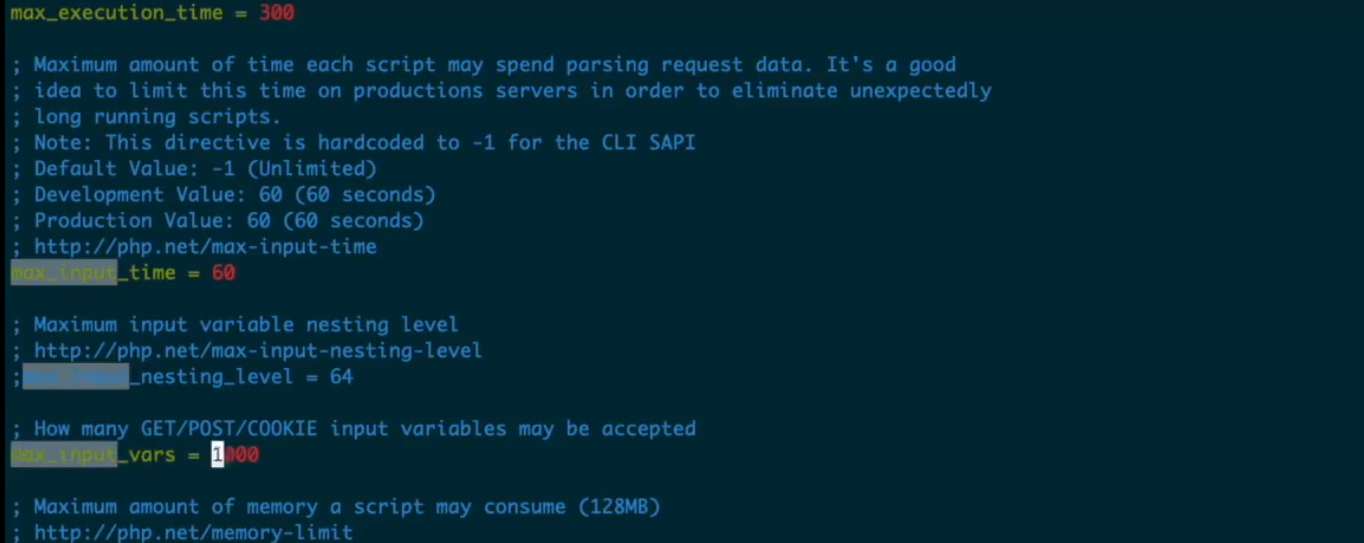
Task: Click the "GET/POST/COOKIE" text in the comment
Action: click(x=229, y=428)
